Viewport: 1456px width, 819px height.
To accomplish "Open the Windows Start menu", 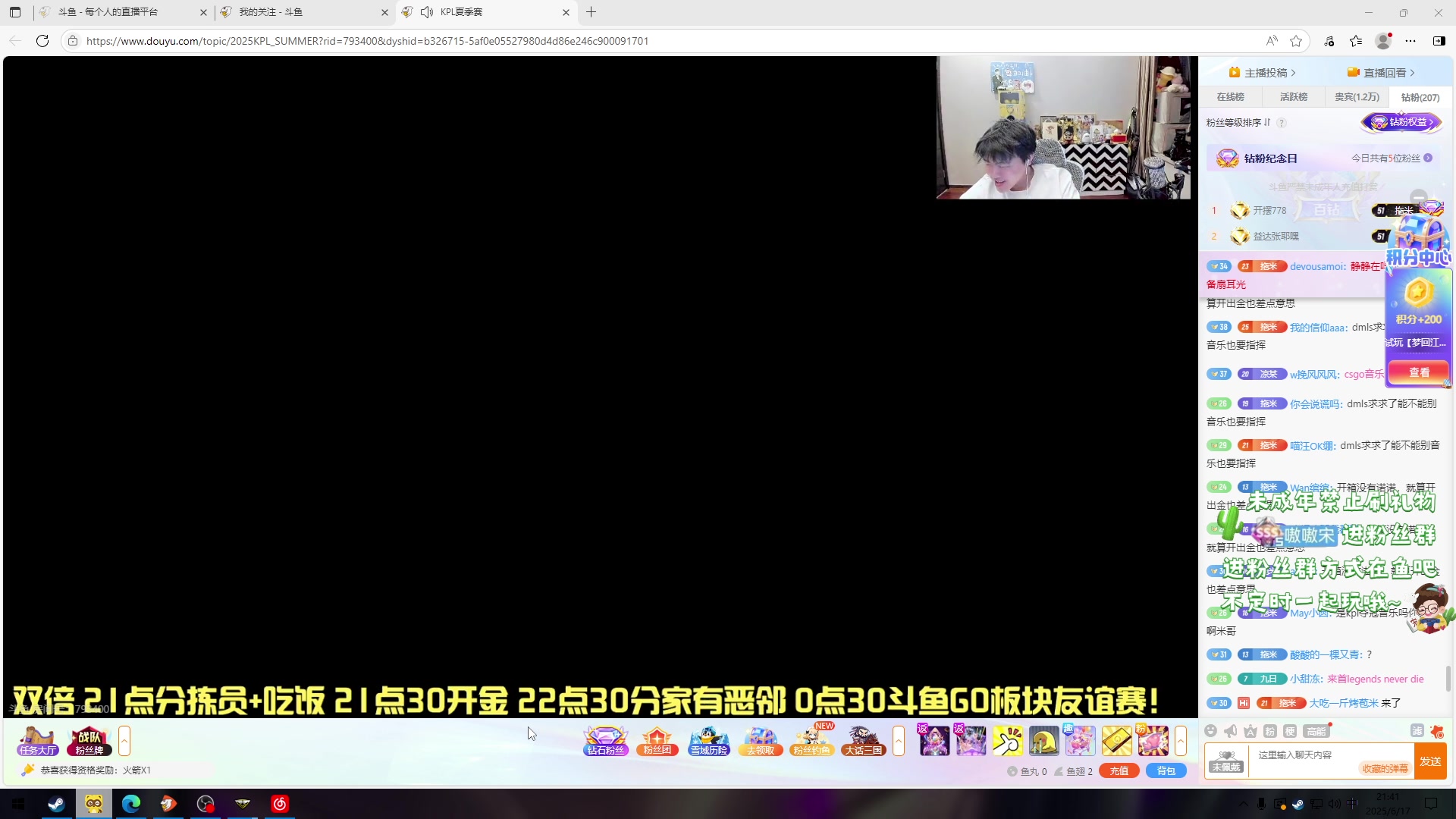I will pyautogui.click(x=18, y=804).
